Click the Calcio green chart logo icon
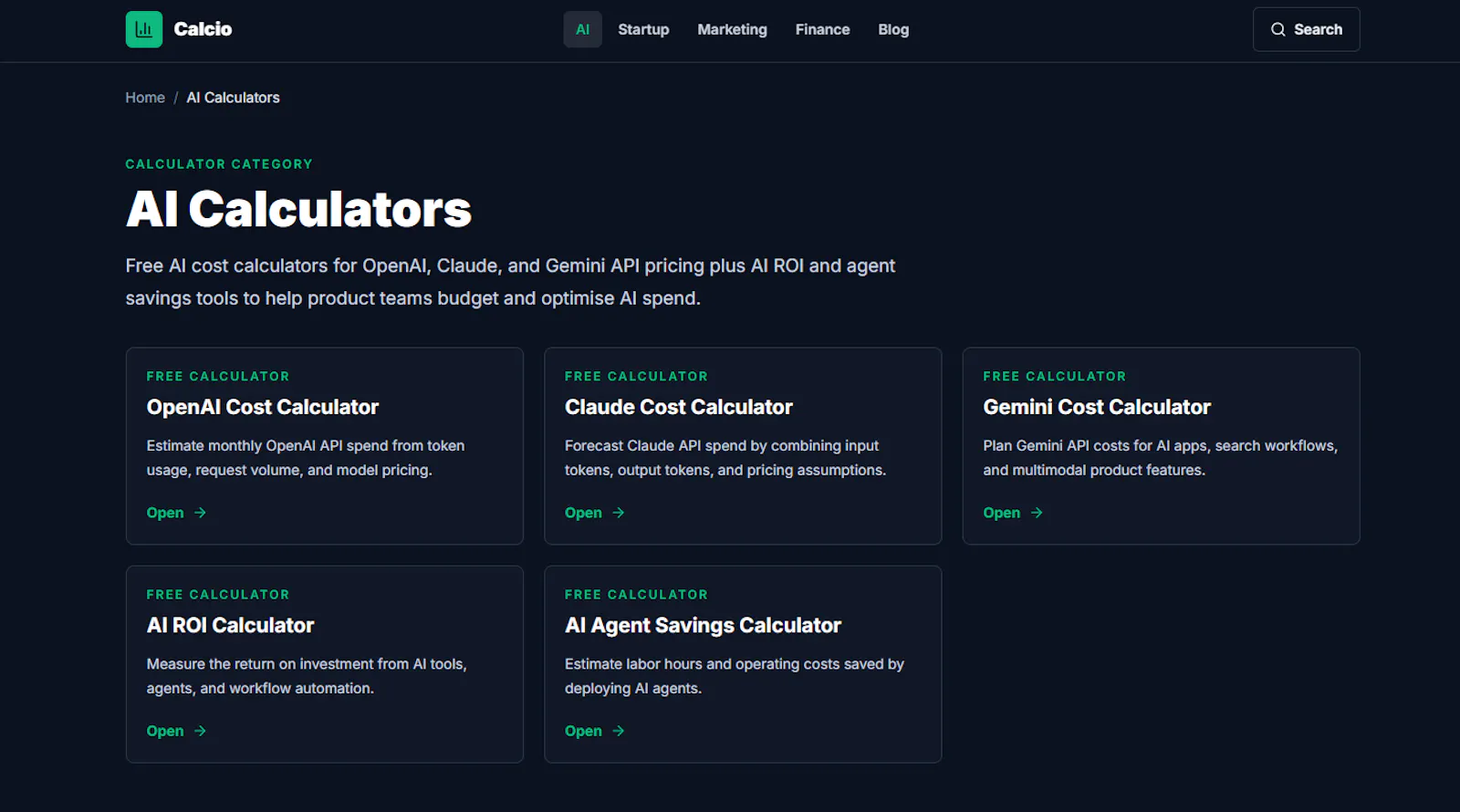This screenshot has height=812, width=1460. pyautogui.click(x=144, y=29)
